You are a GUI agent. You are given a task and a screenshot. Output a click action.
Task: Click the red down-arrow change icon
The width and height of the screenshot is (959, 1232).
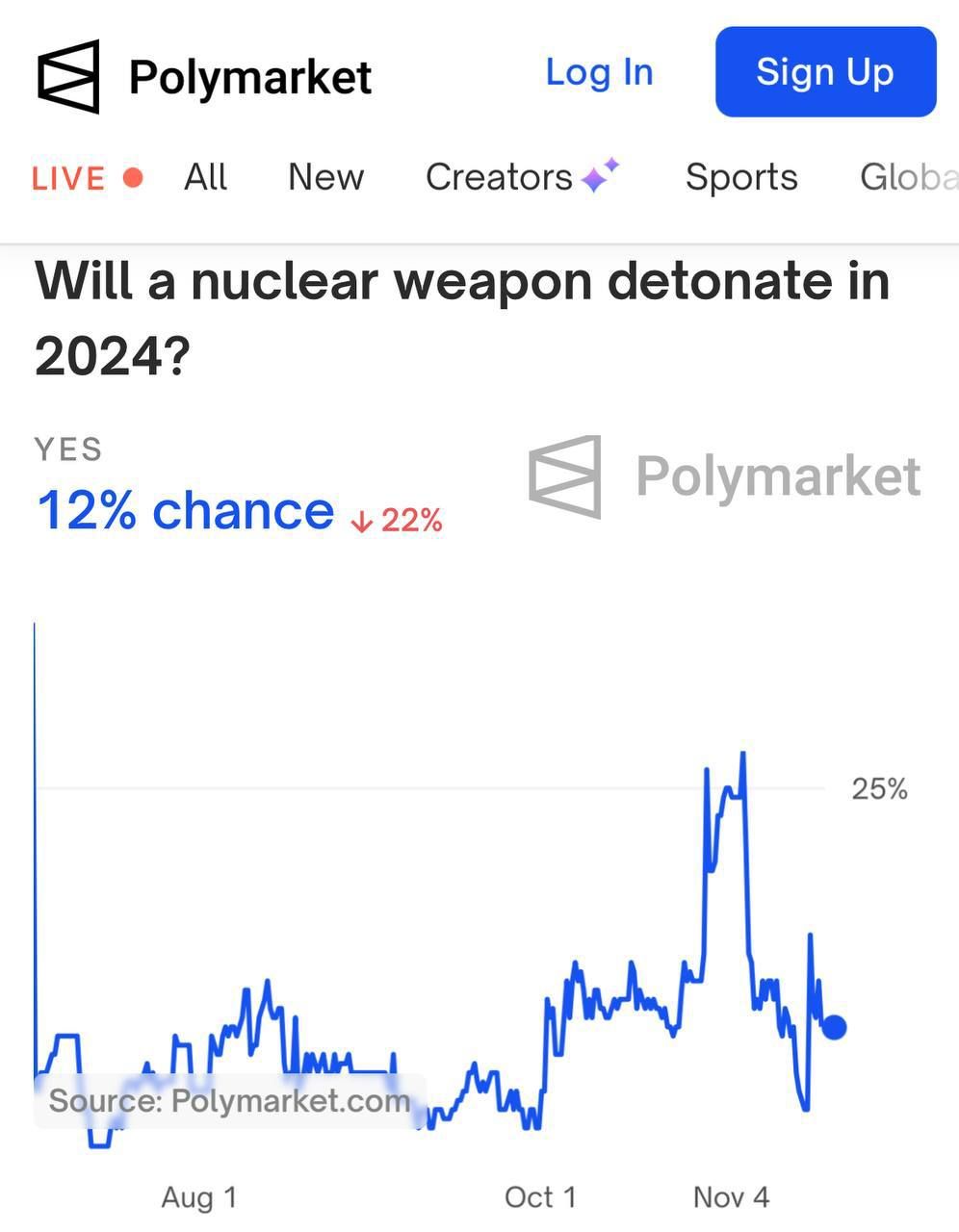tap(361, 522)
